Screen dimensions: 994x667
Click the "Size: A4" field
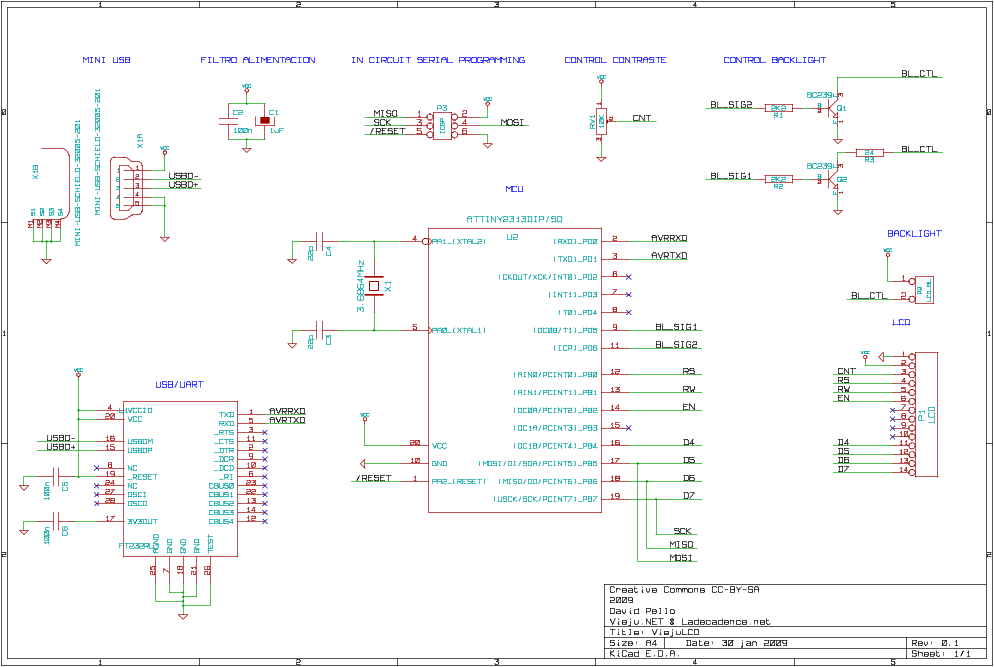tap(633, 643)
